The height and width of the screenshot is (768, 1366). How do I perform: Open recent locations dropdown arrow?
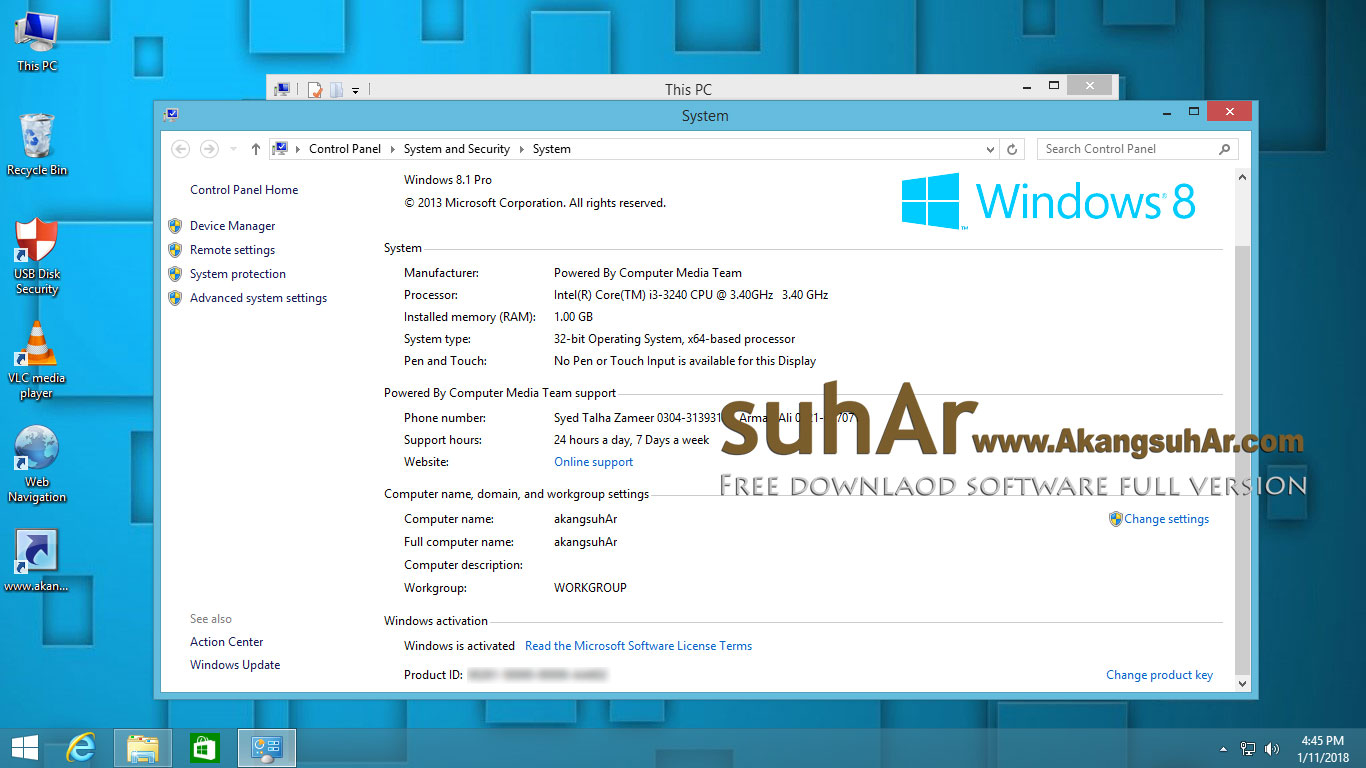(x=233, y=149)
